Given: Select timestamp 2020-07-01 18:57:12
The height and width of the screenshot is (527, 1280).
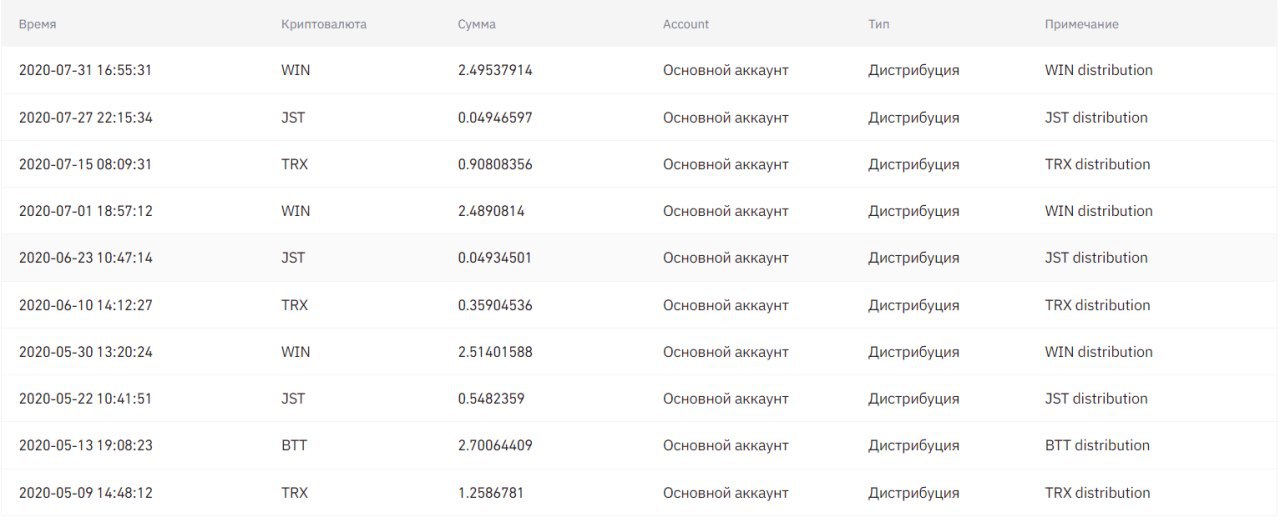Looking at the screenshot, I should (86, 211).
